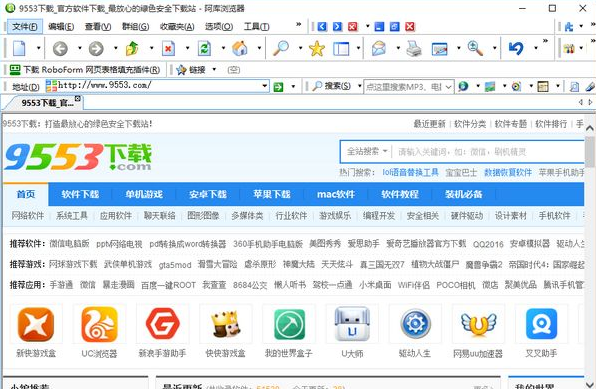Expand the address bar URL dropdown

(265, 86)
